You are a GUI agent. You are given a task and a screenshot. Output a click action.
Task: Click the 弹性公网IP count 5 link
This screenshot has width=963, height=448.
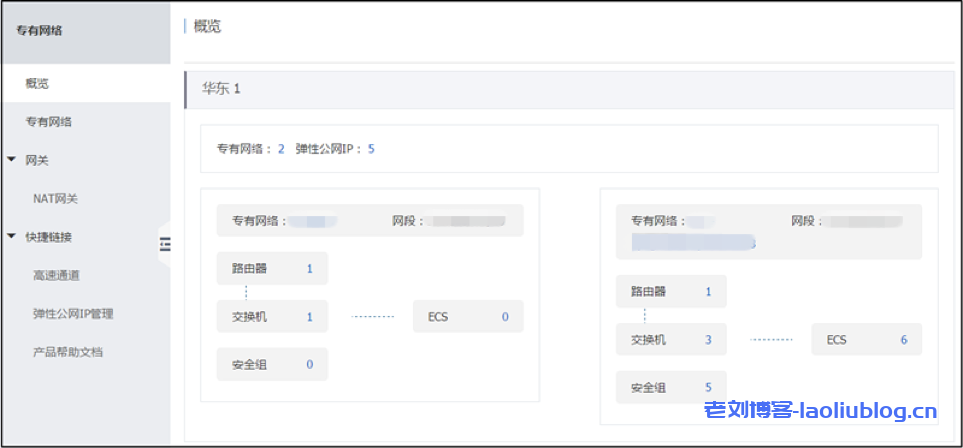click(371, 149)
